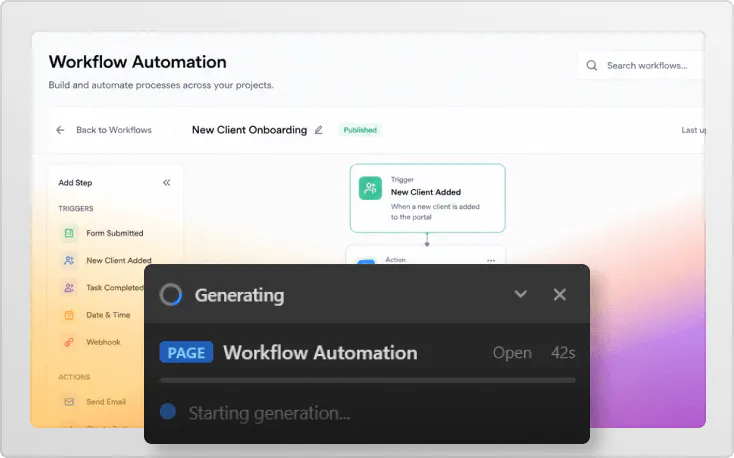Click the 42s elapsed timer
Viewport: 734px width, 458px height.
coord(563,353)
